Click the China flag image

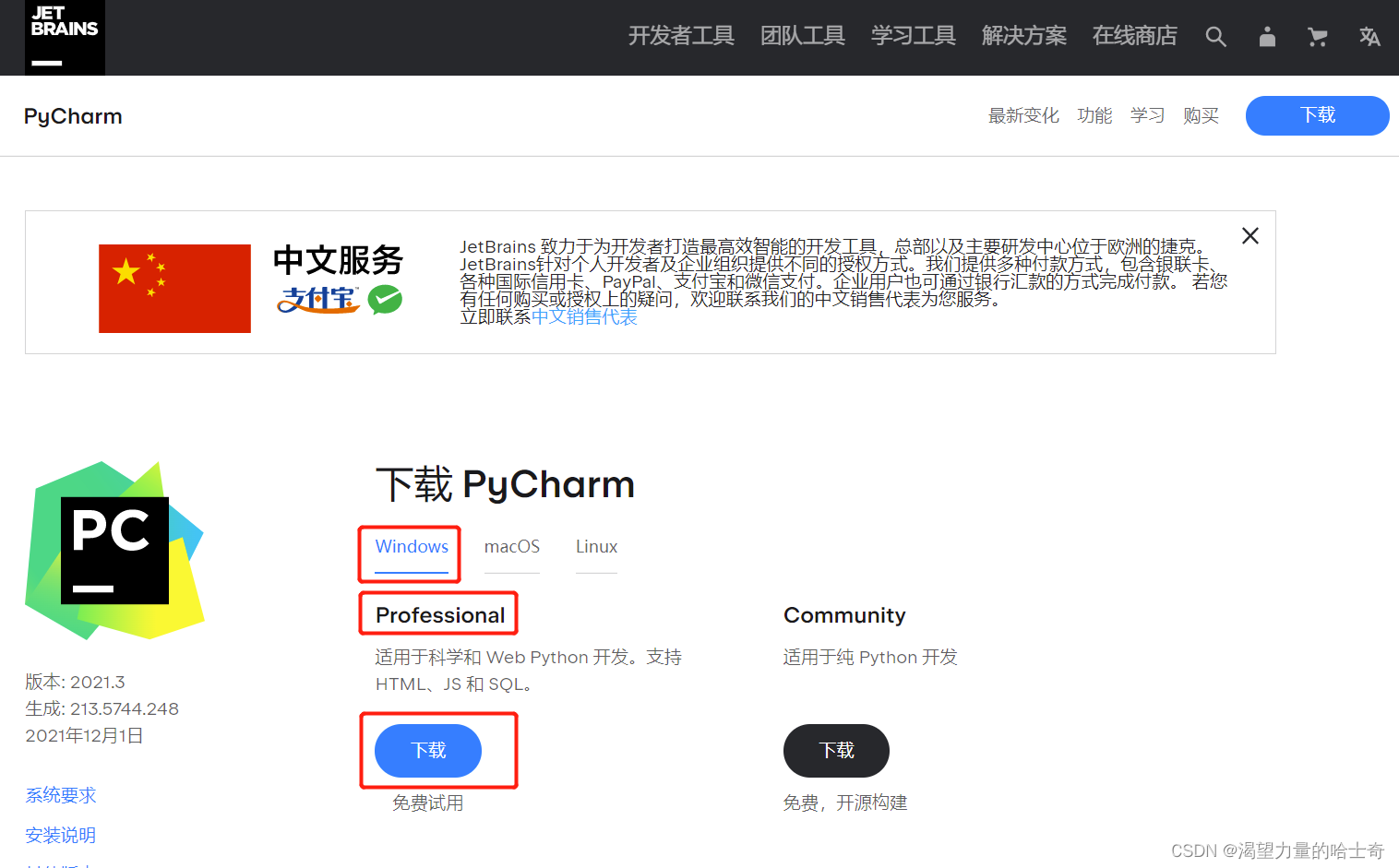[x=174, y=289]
